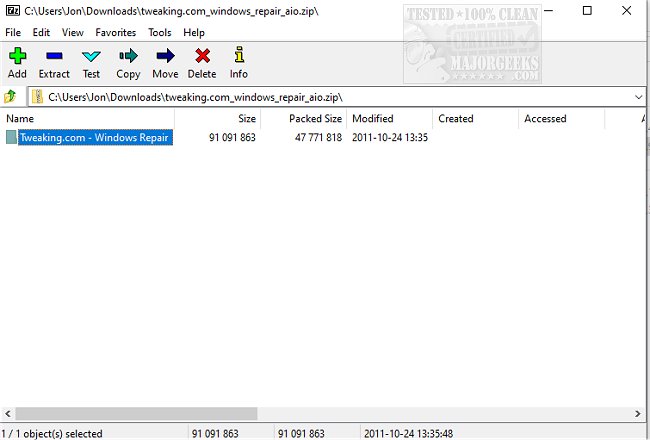Click modified date 2011-10-24 13:35 in row
Image resolution: width=650 pixels, height=440 pixels.
(390, 137)
